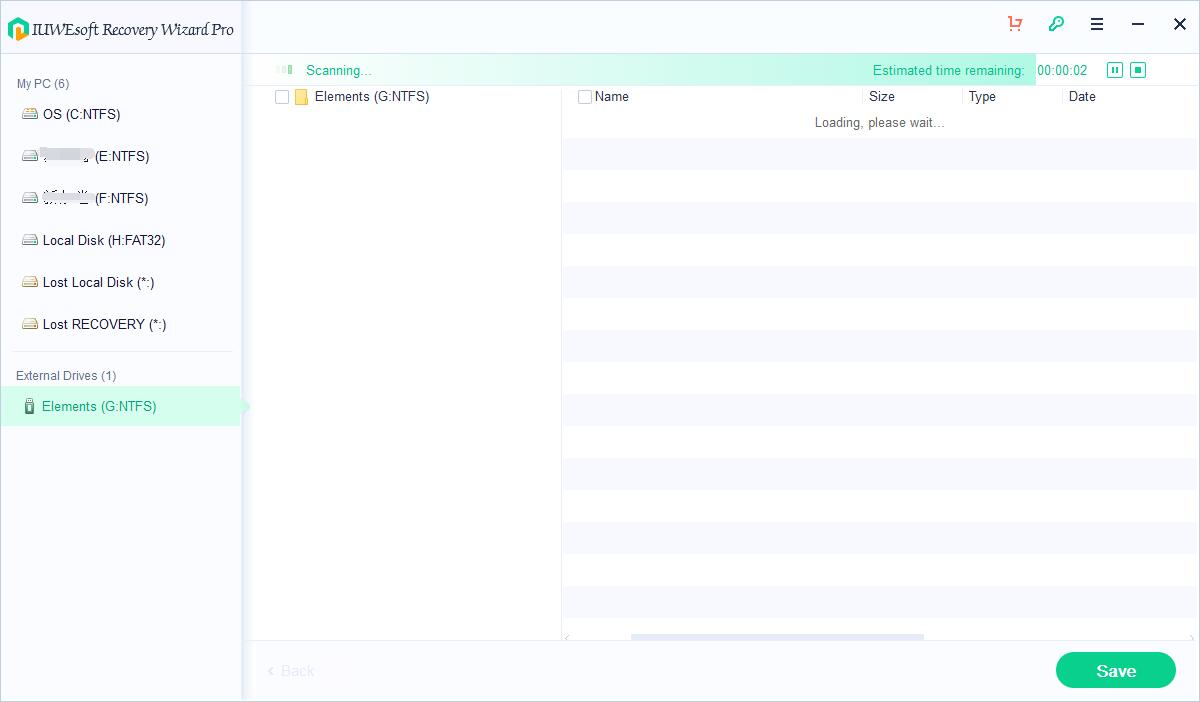This screenshot has width=1200, height=702.
Task: Pause the scan
Action: point(1115,70)
